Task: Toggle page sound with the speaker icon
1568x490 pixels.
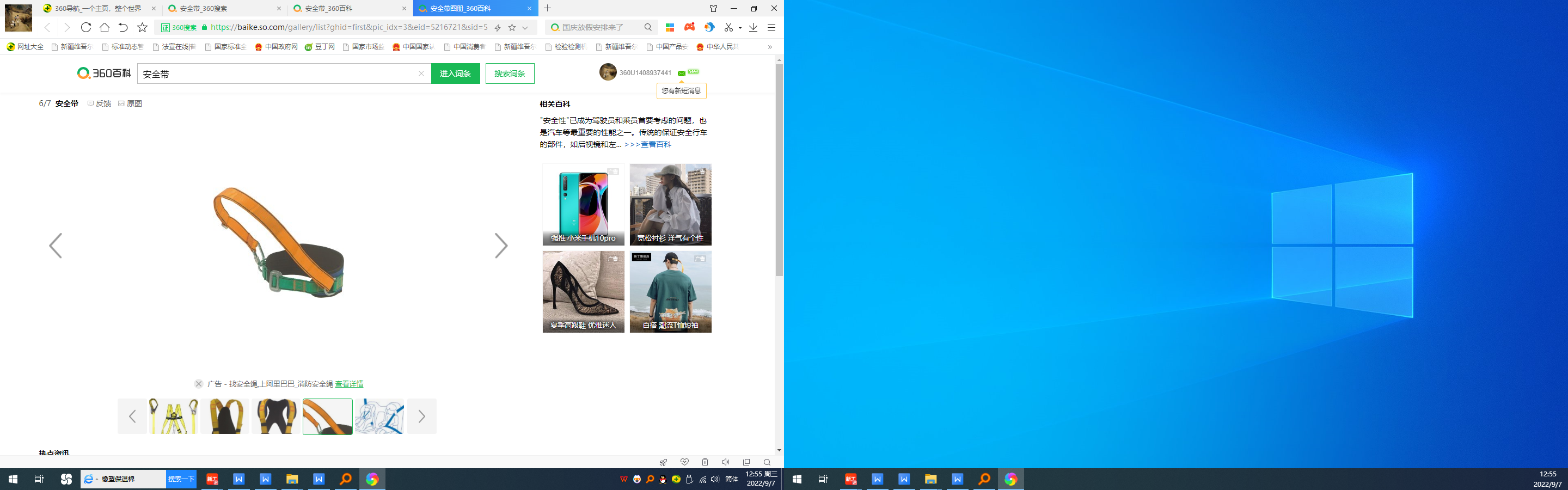Action: 726,463
